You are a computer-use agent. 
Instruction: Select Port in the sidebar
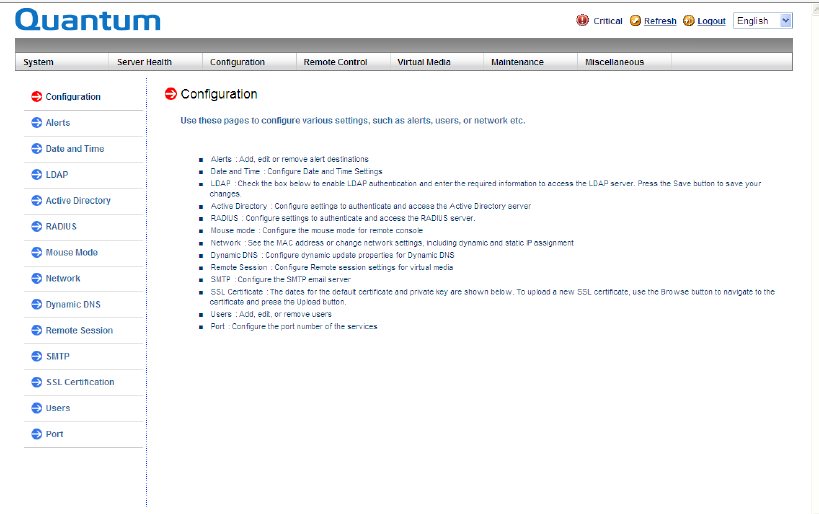54,434
